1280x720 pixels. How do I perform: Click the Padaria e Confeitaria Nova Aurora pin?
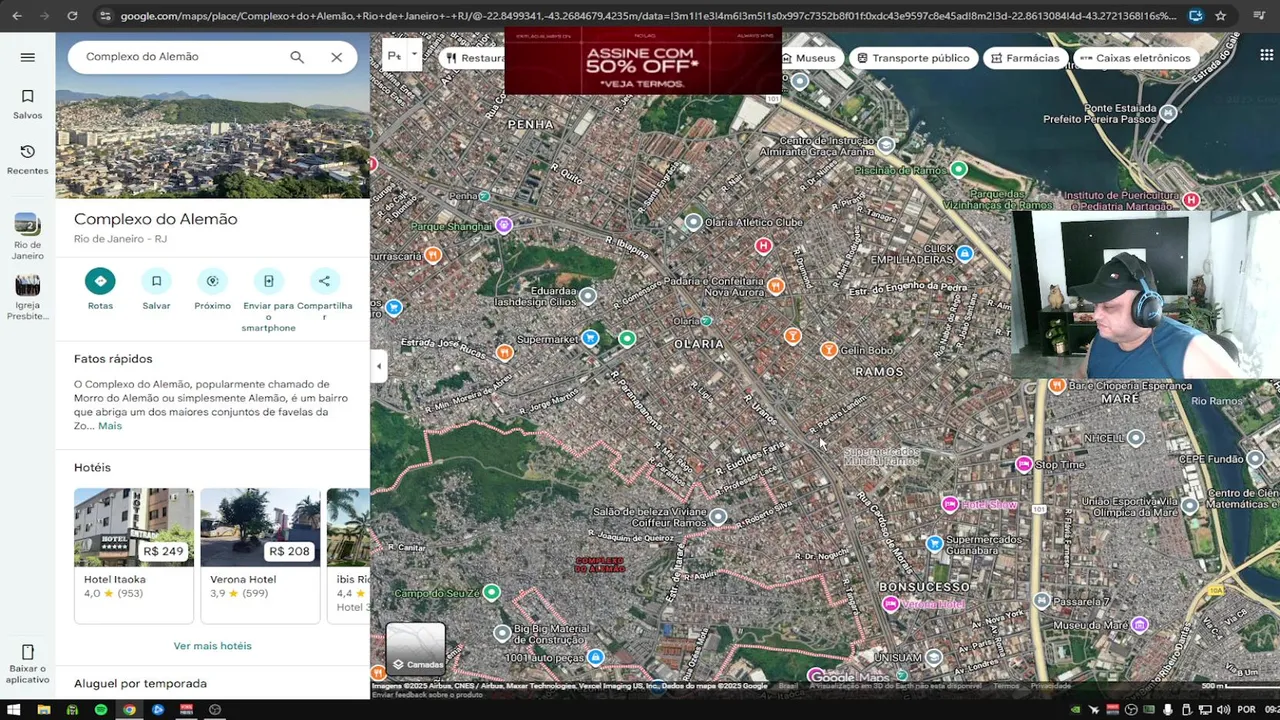click(x=776, y=286)
